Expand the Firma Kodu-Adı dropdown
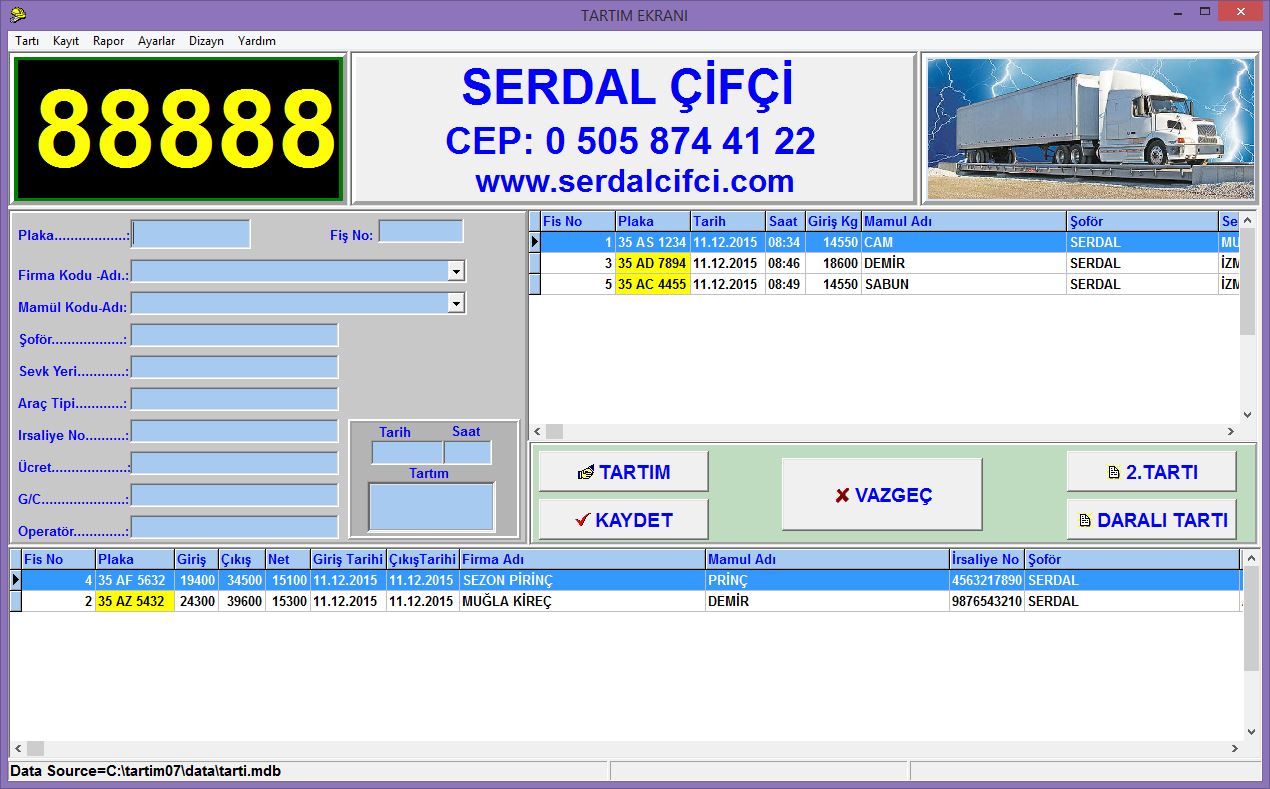Image resolution: width=1270 pixels, height=789 pixels. pyautogui.click(x=456, y=272)
